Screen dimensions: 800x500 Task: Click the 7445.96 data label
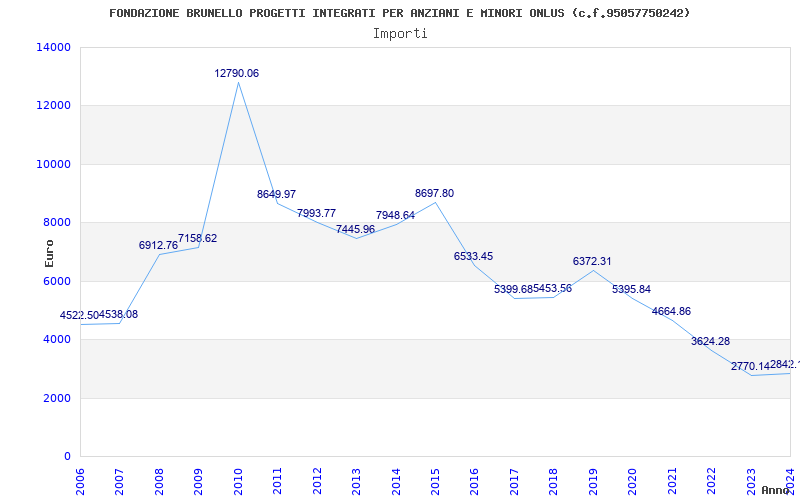coord(355,229)
